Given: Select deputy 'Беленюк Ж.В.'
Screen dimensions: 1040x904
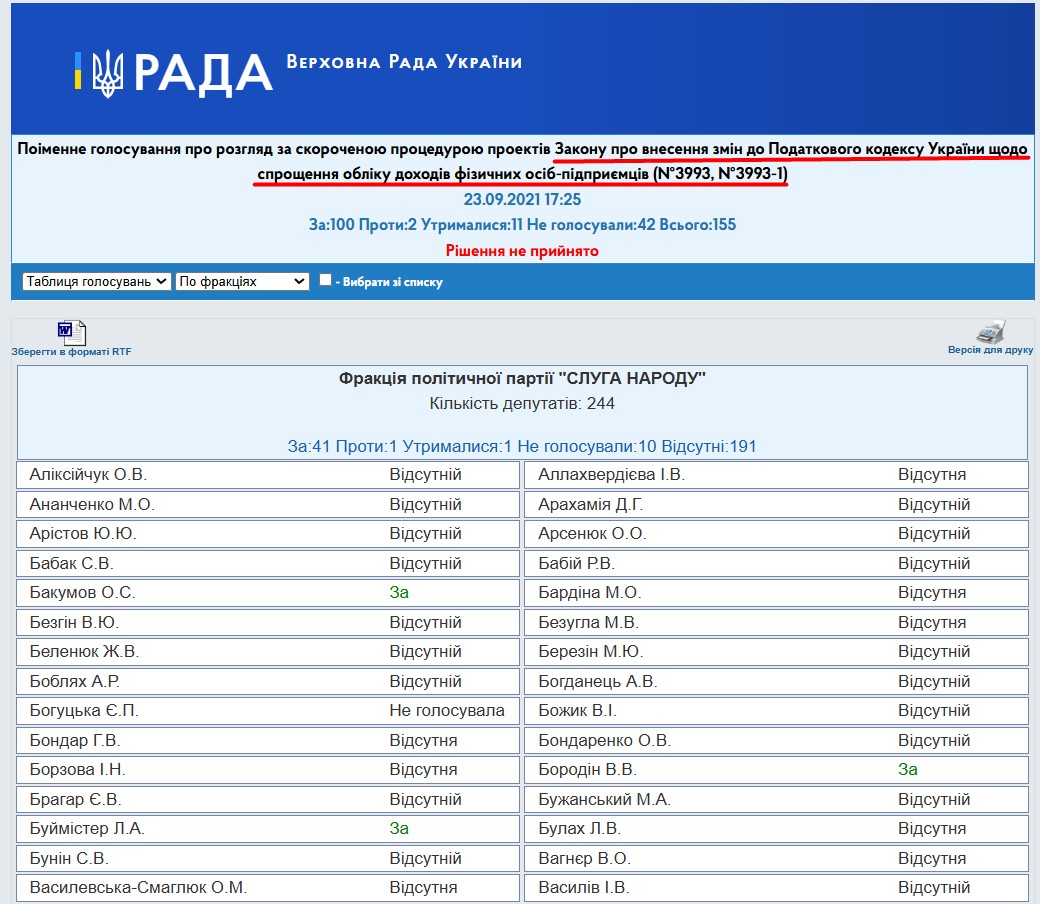Looking at the screenshot, I should coord(84,652).
